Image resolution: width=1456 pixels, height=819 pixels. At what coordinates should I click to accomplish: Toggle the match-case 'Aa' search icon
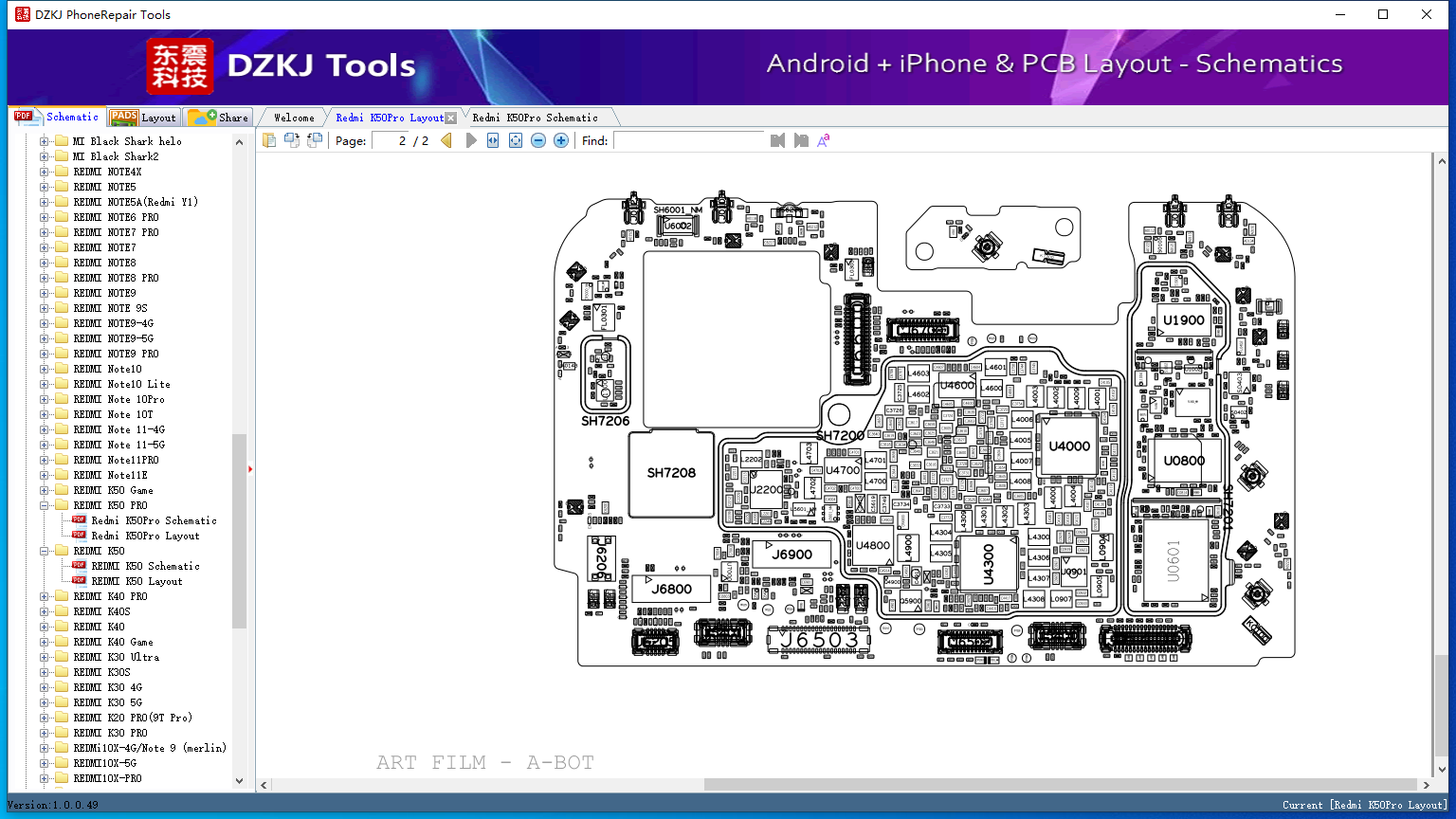click(824, 140)
